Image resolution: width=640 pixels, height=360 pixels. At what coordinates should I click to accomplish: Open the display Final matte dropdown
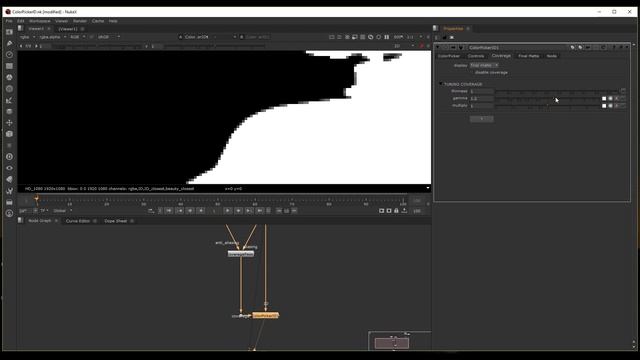(x=484, y=65)
